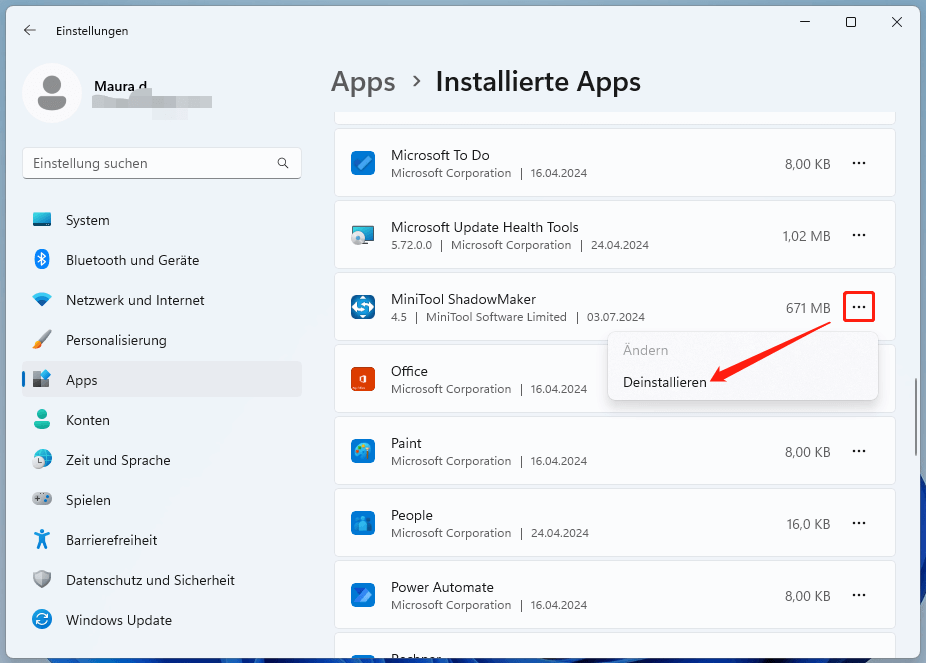Screen dimensions: 926x663
Task: Click the Apps sidebar icon
Action: point(42,380)
